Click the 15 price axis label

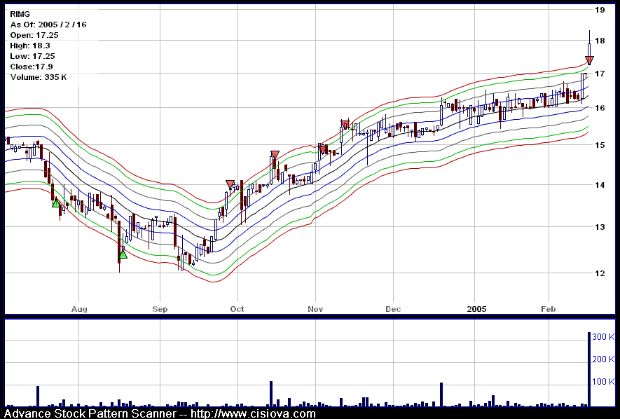tap(600, 145)
